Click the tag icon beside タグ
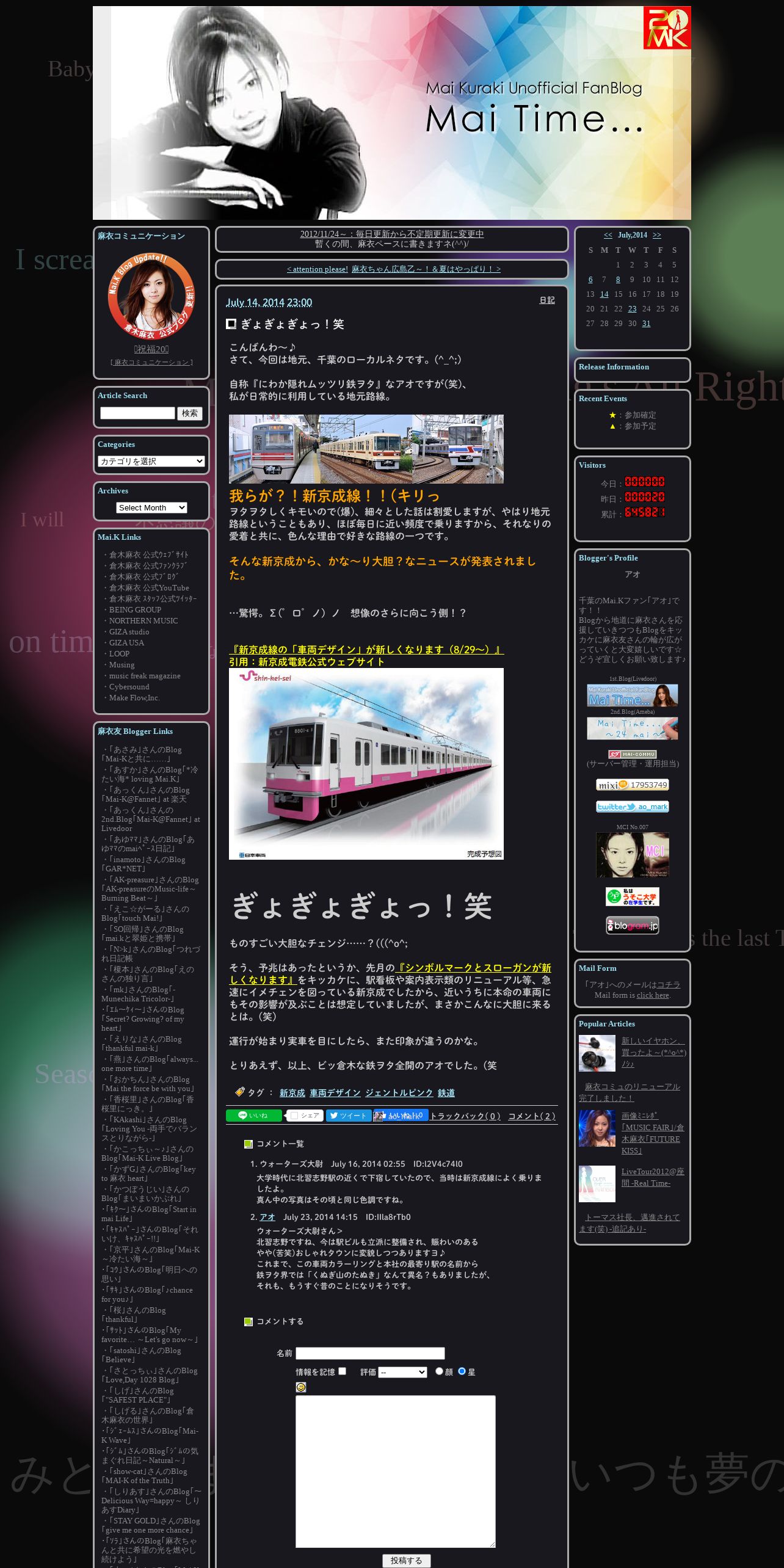Viewport: 784px width, 1568px height. coord(239,1092)
